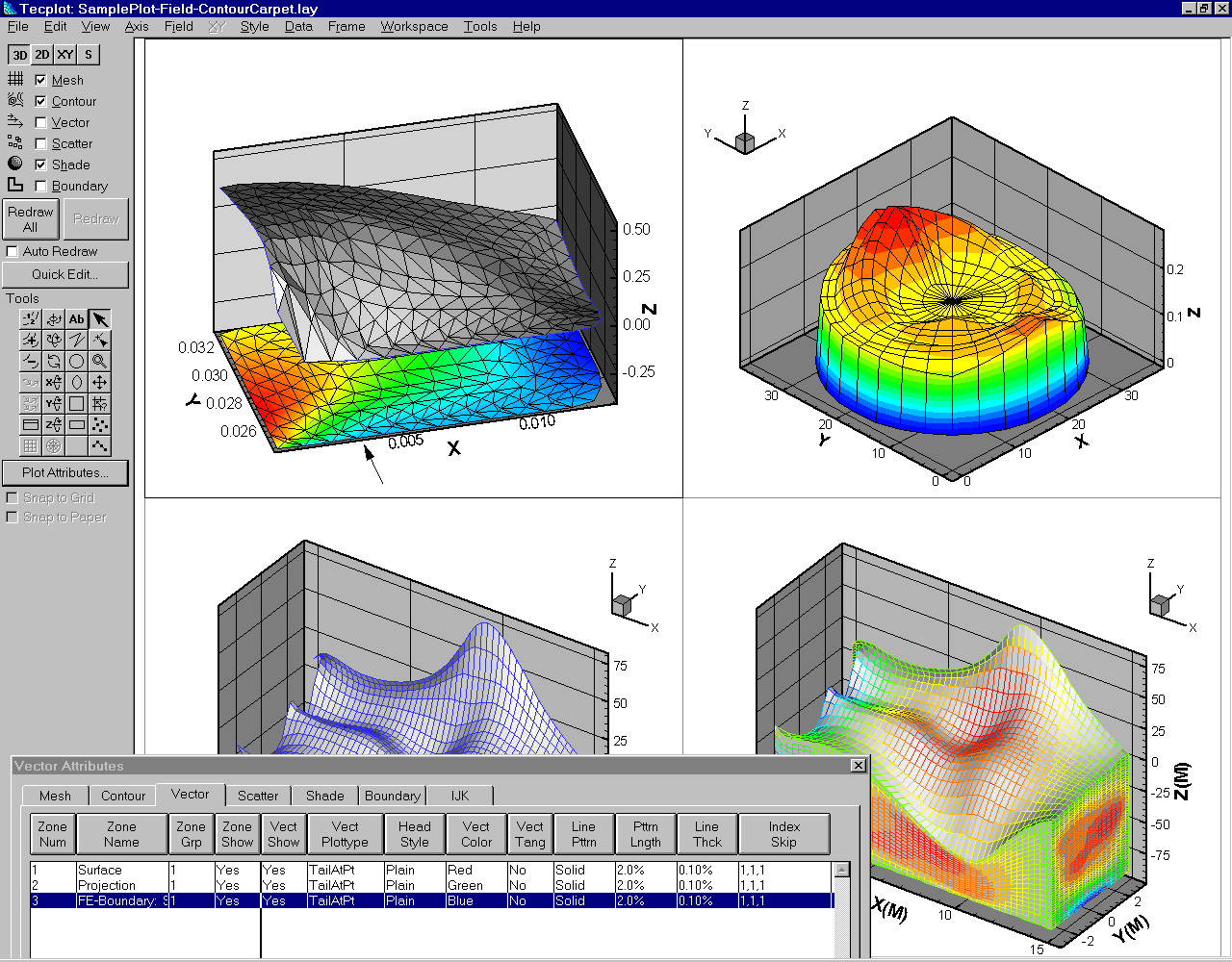Turn on Auto Redraw checkbox
This screenshot has height=962, width=1232.
(13, 252)
